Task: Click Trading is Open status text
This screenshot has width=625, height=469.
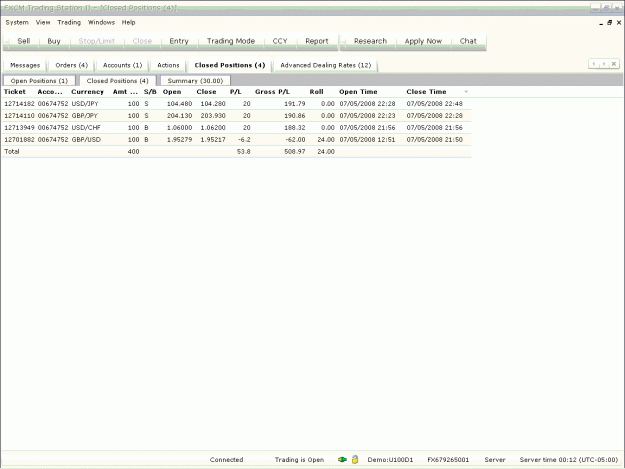Action: tap(299, 459)
